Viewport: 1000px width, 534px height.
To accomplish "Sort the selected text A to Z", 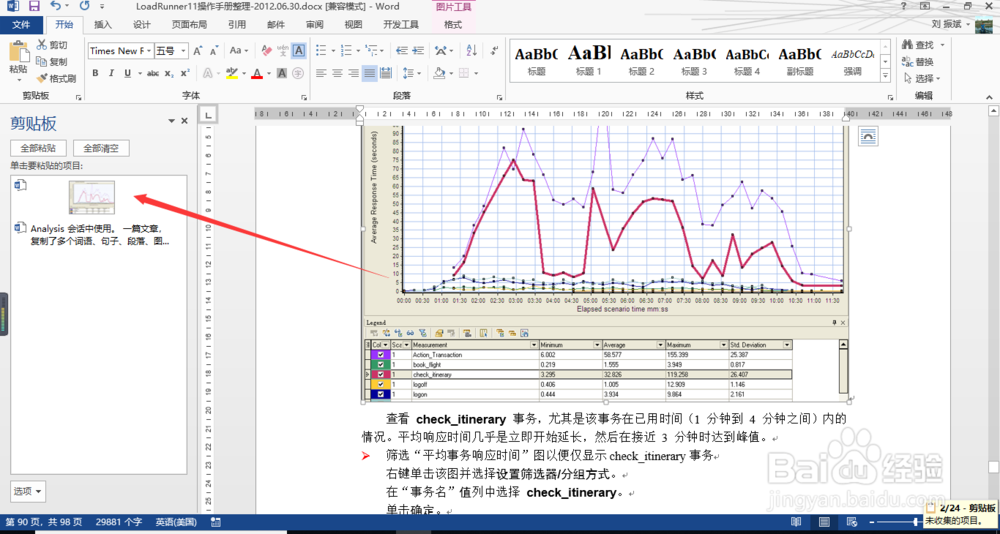I will (x=472, y=50).
